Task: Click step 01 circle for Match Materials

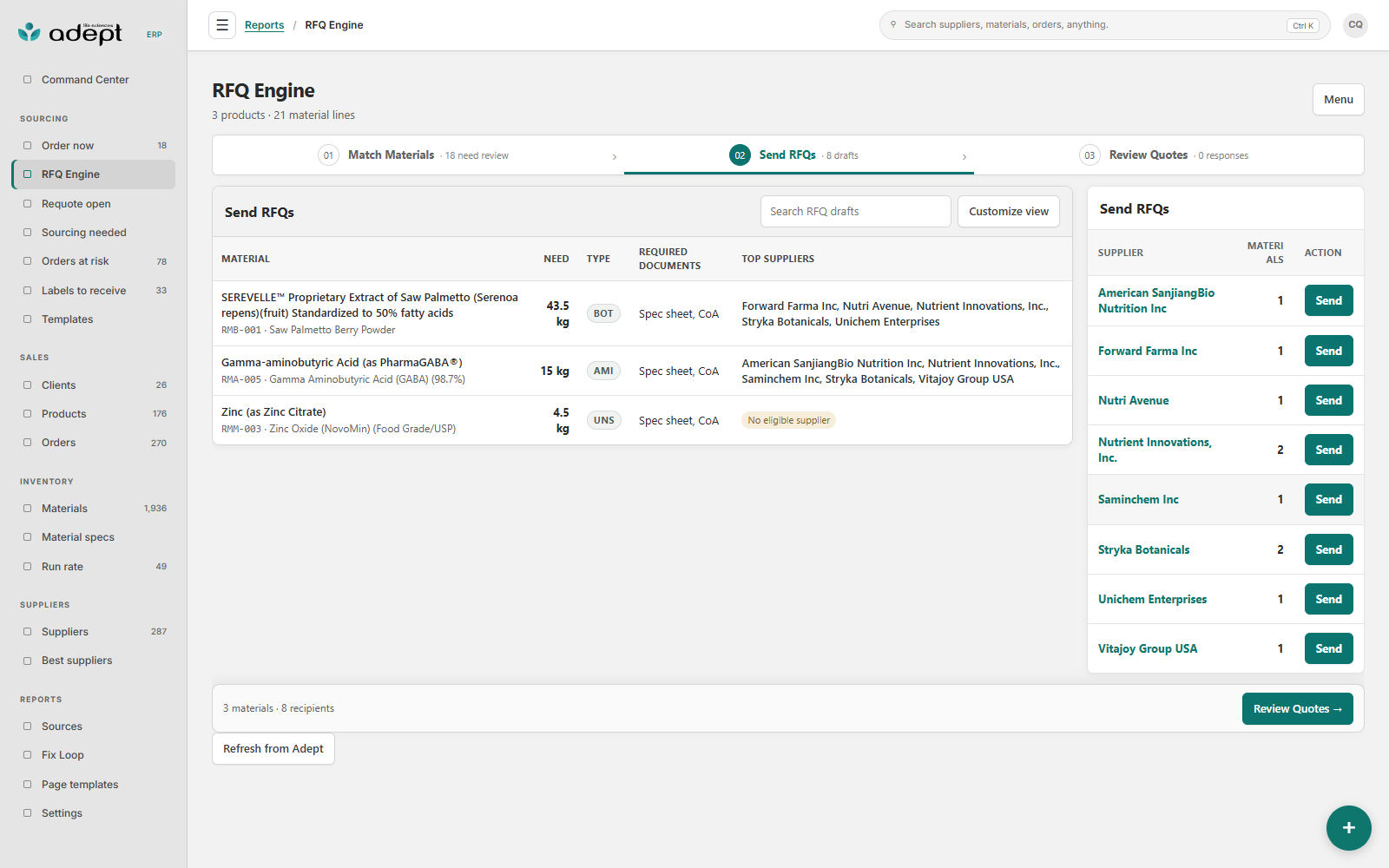Action: click(328, 155)
